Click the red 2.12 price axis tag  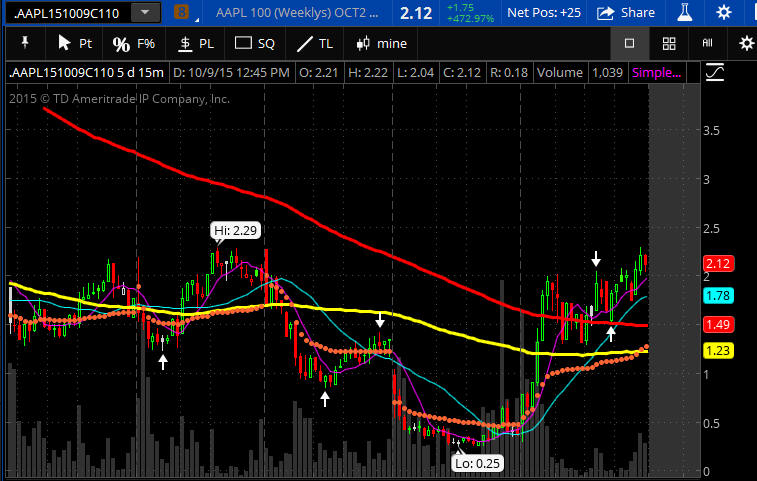pyautogui.click(x=718, y=264)
